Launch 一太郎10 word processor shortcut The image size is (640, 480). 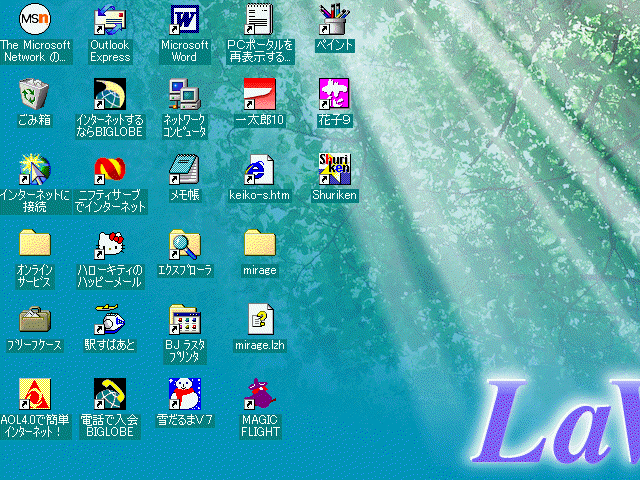point(260,94)
